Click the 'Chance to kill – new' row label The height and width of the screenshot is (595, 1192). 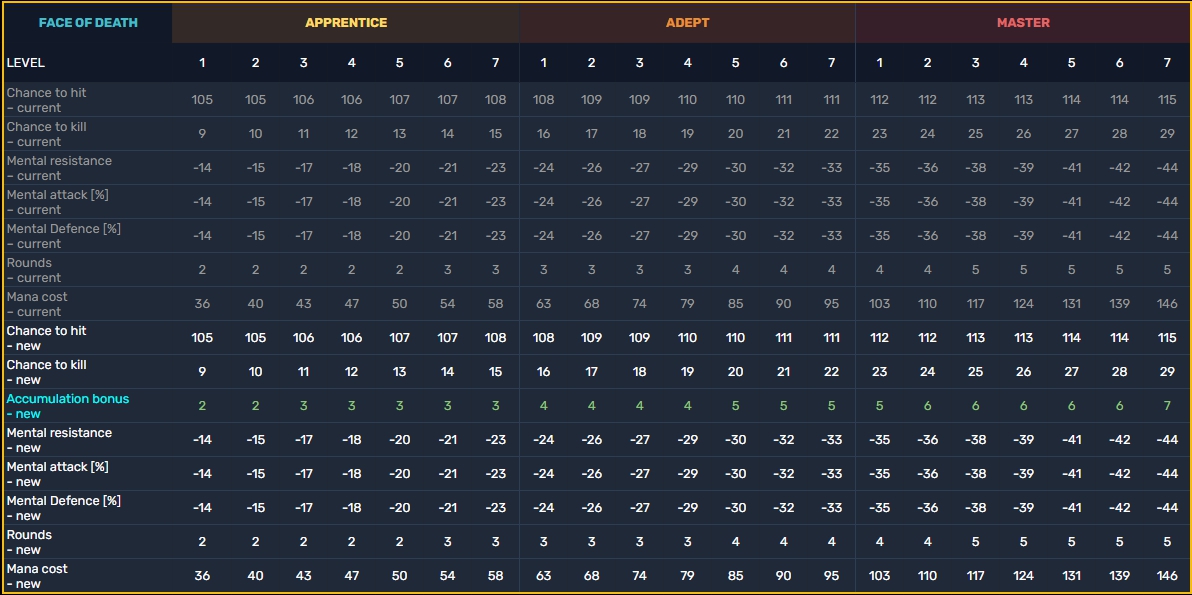point(46,372)
